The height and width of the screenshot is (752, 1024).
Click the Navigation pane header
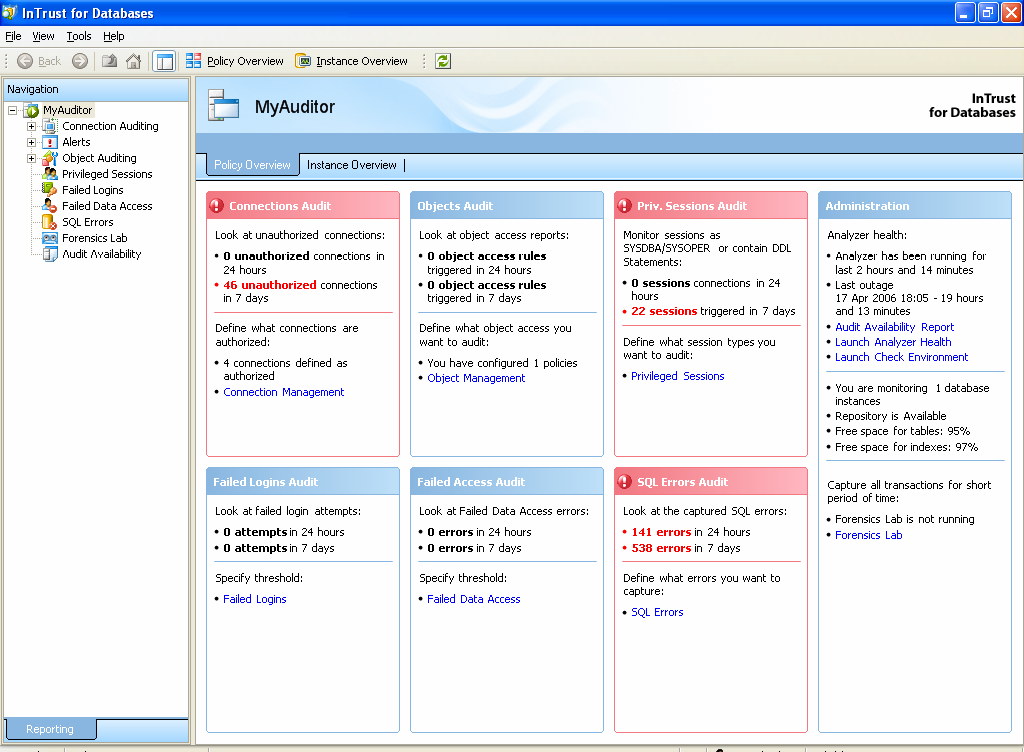(96, 89)
